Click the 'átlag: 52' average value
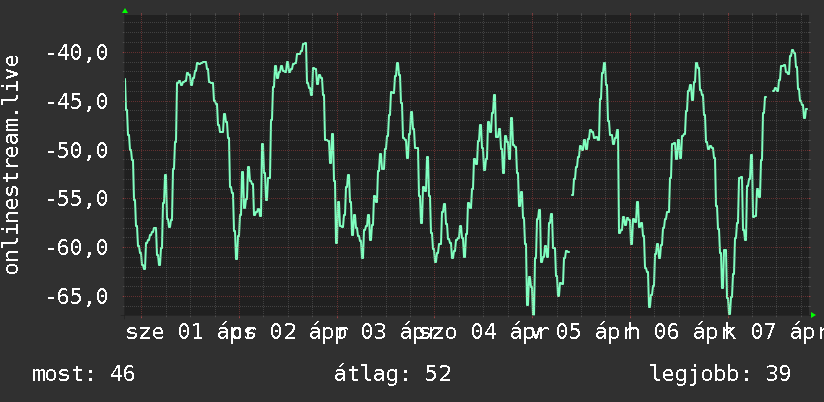 [393, 374]
